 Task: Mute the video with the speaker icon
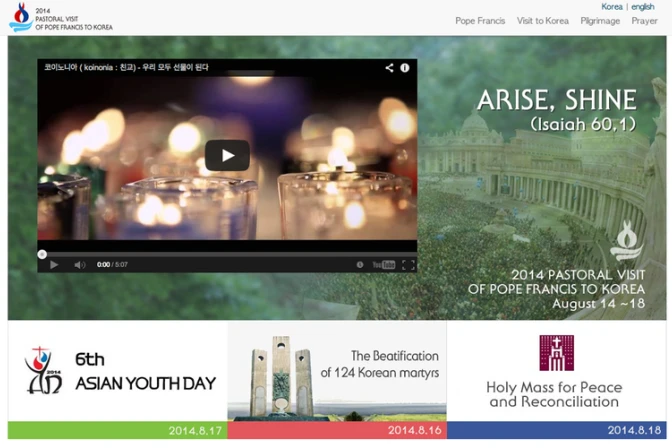[x=80, y=265]
